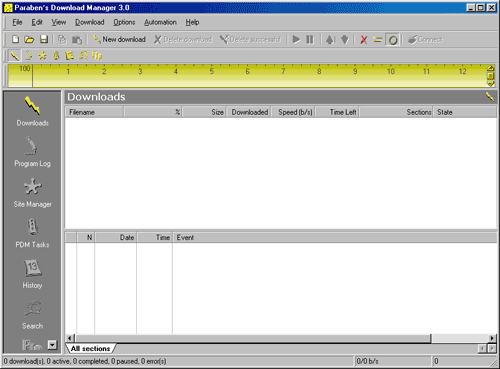500x369 pixels.
Task: Open PDM Tasks in the sidebar
Action: 32,233
